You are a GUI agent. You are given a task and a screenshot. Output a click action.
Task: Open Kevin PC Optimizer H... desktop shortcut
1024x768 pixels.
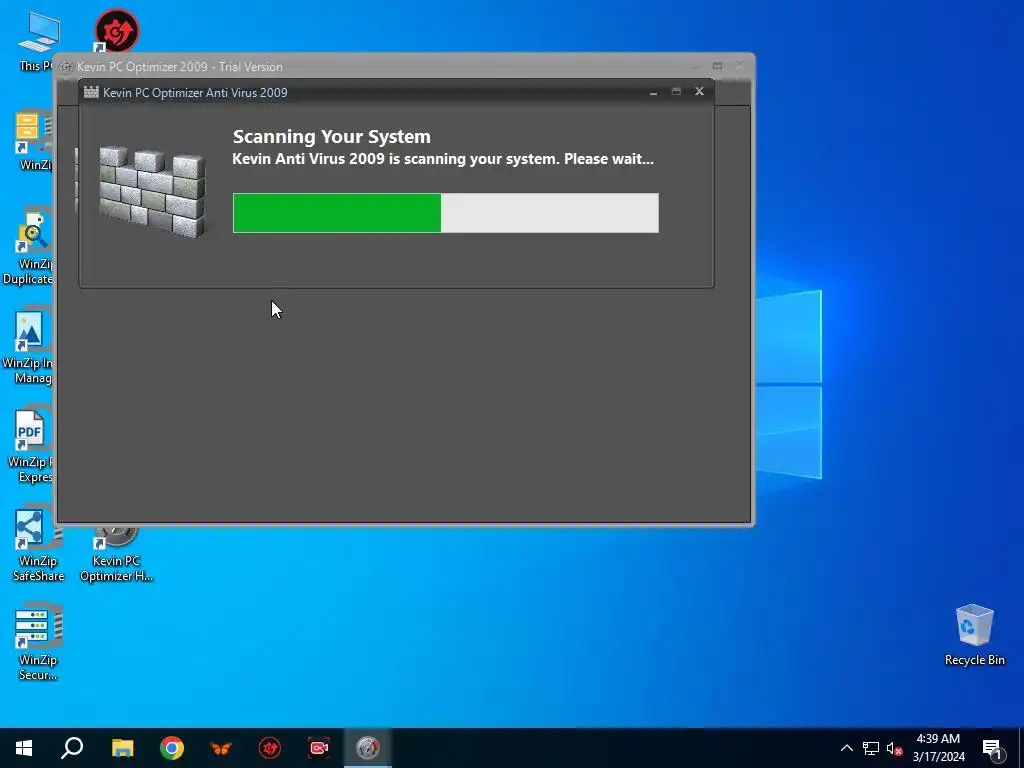116,555
